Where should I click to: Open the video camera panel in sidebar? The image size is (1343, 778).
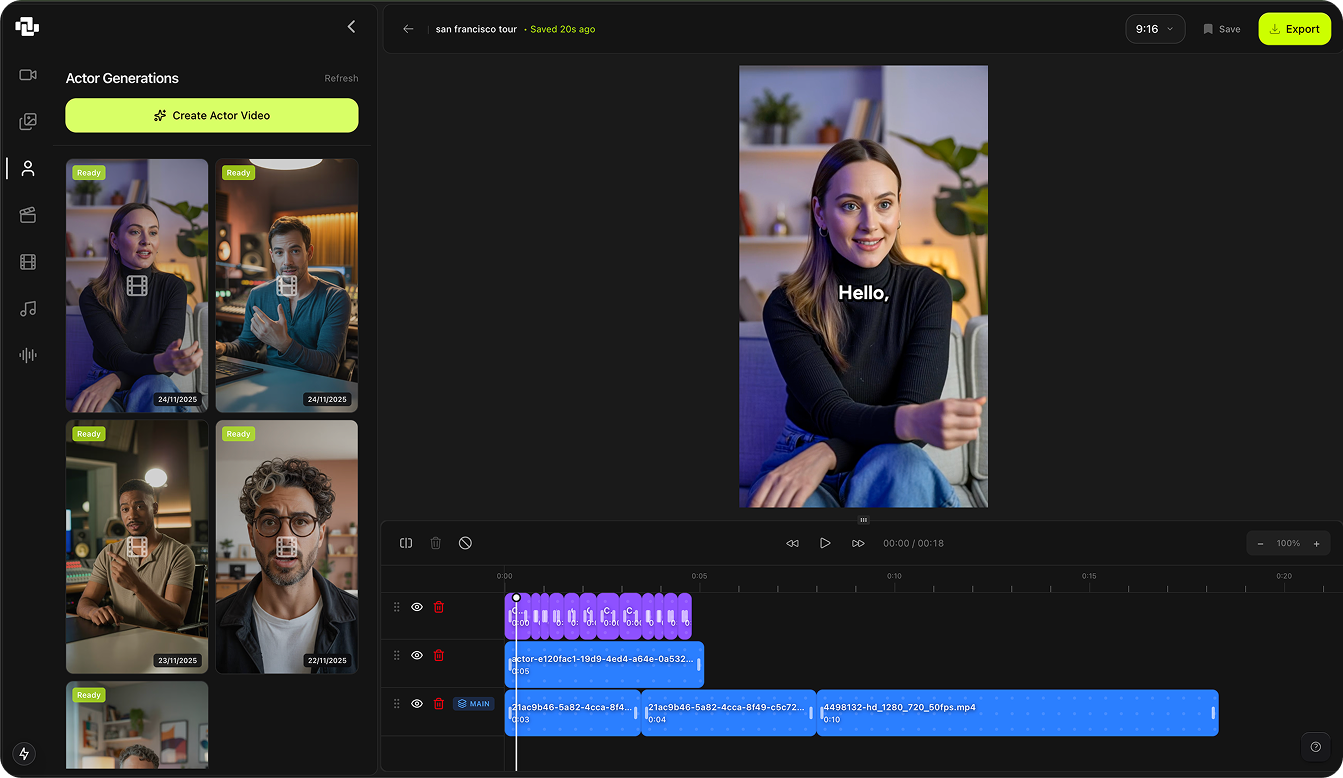pos(28,75)
